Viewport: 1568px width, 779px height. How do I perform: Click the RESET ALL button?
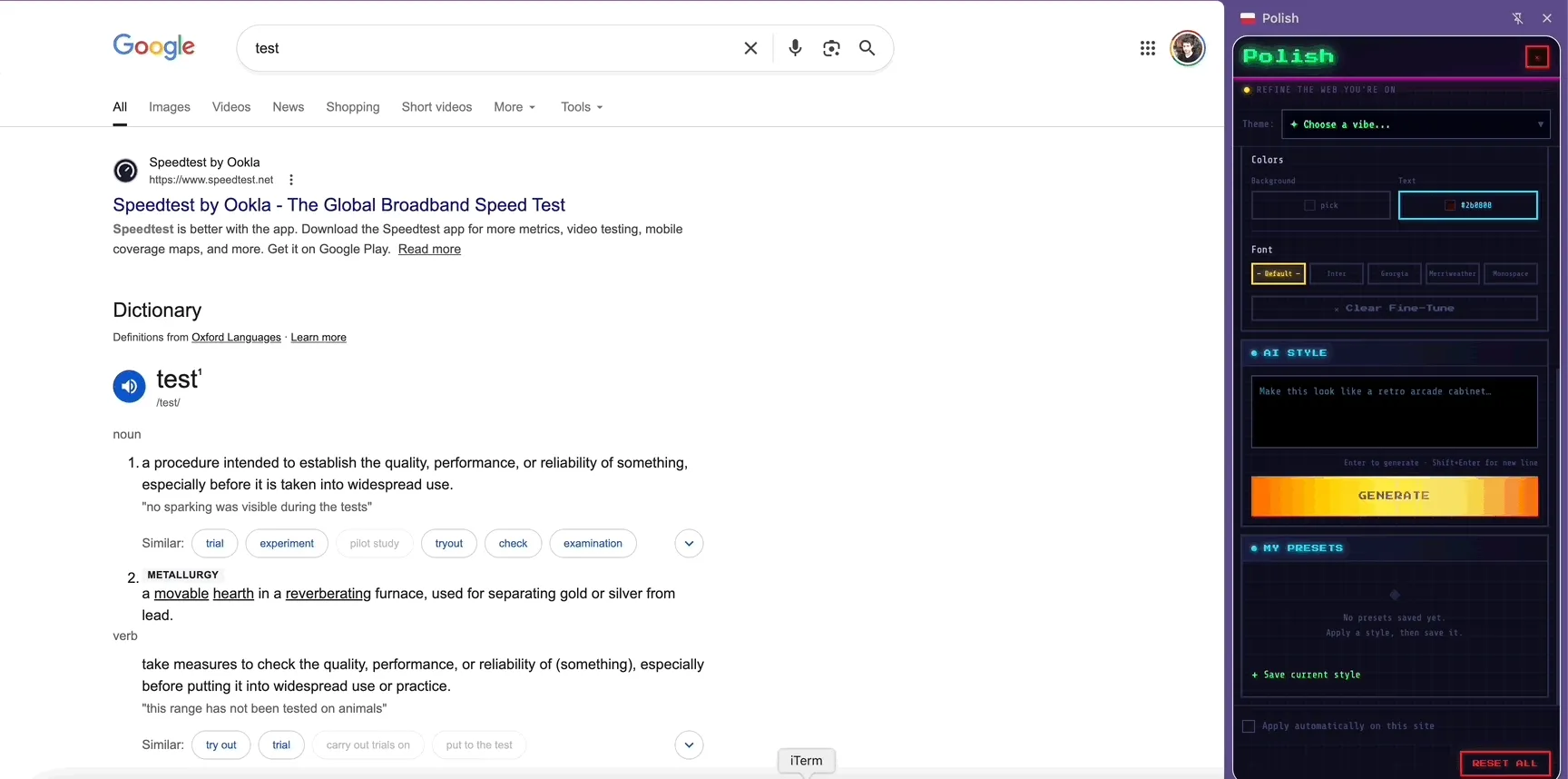coord(1504,764)
